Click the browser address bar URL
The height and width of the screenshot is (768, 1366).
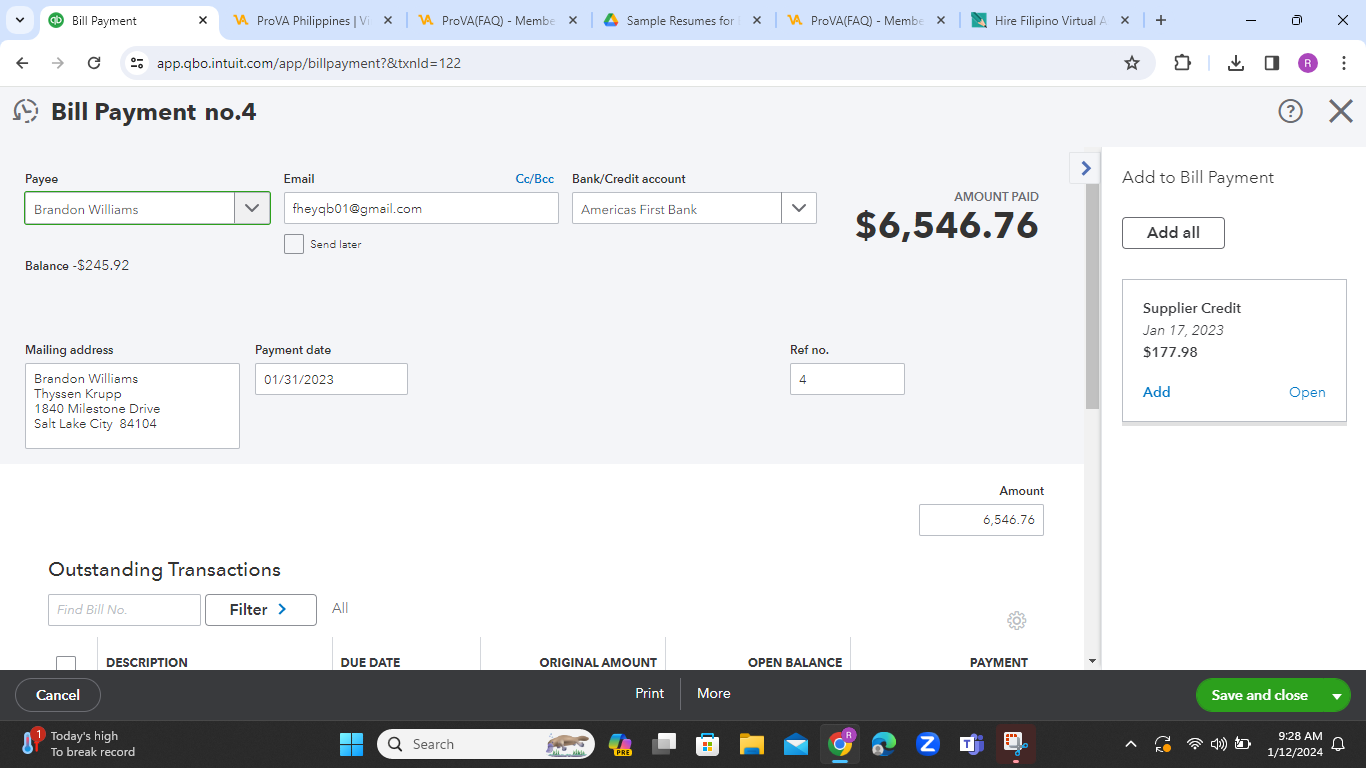308,63
